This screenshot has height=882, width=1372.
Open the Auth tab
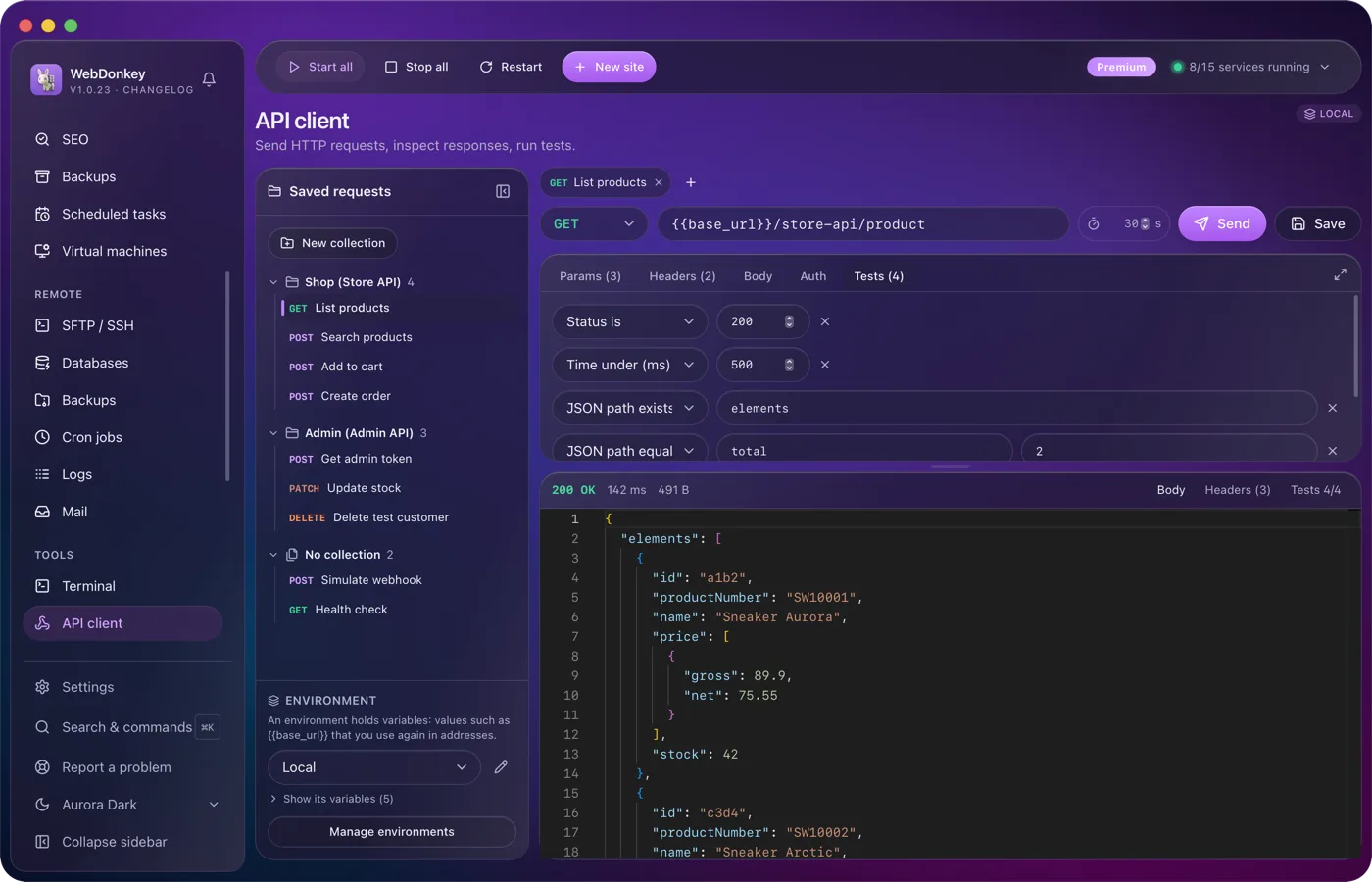[x=813, y=276]
